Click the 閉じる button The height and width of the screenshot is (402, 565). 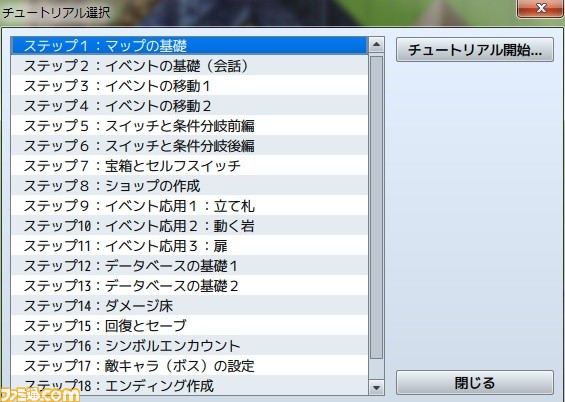point(475,383)
